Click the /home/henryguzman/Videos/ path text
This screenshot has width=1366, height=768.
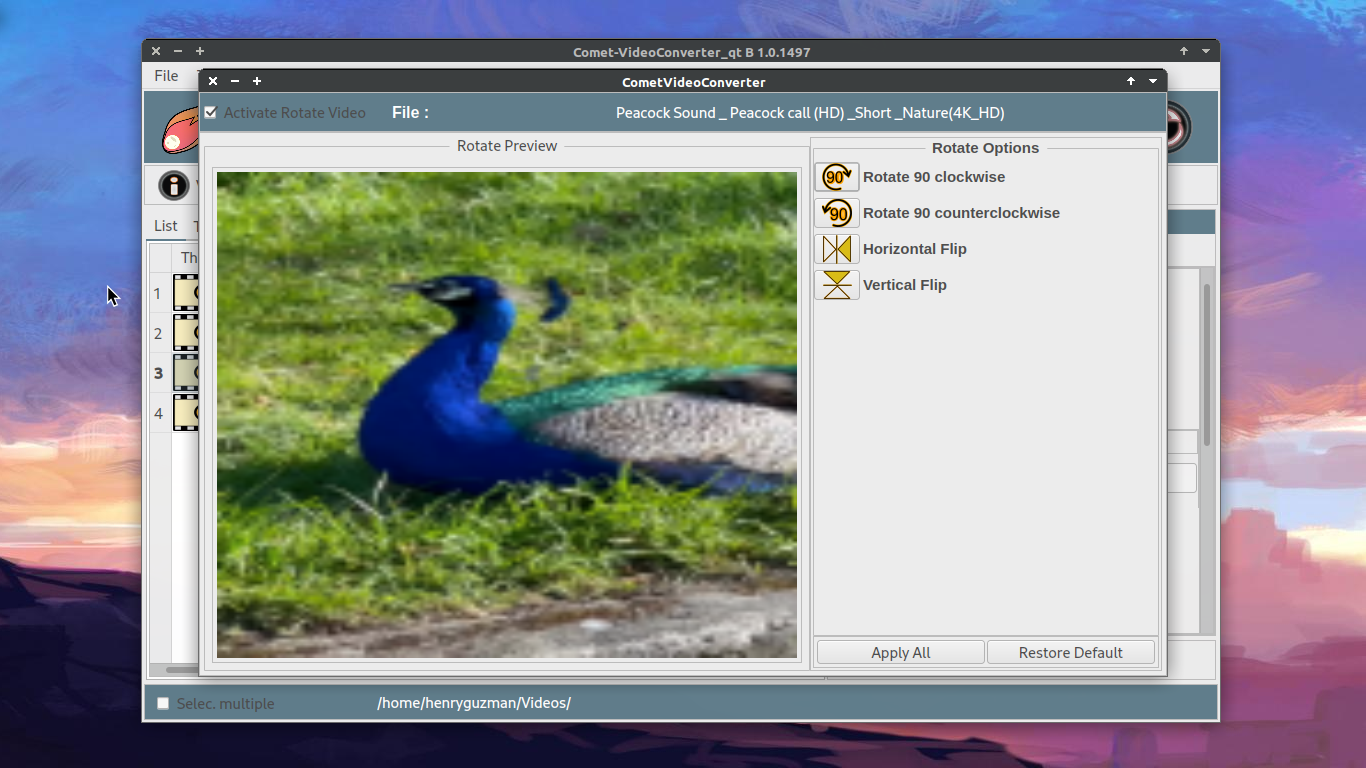[474, 703]
